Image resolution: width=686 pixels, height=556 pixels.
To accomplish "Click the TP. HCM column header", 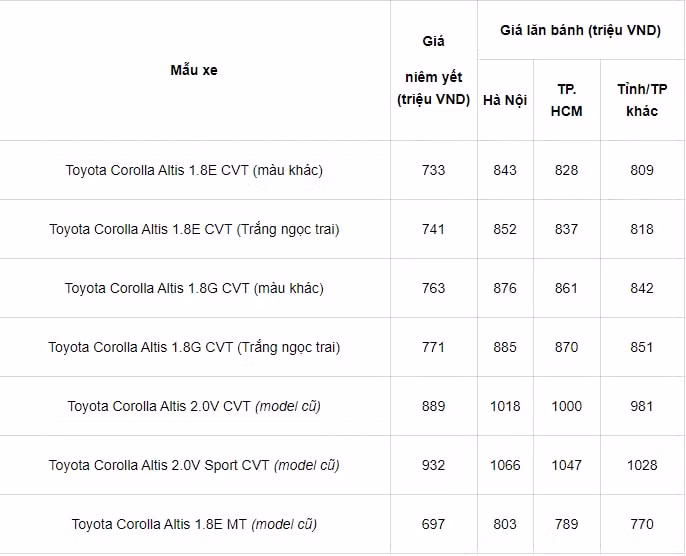I will coord(567,100).
